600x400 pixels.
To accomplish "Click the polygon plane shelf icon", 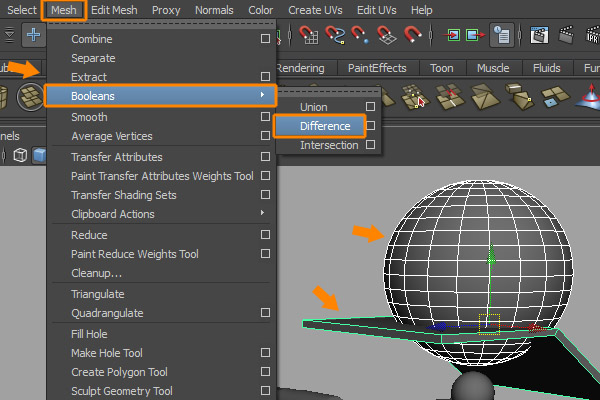I will click(31, 97).
